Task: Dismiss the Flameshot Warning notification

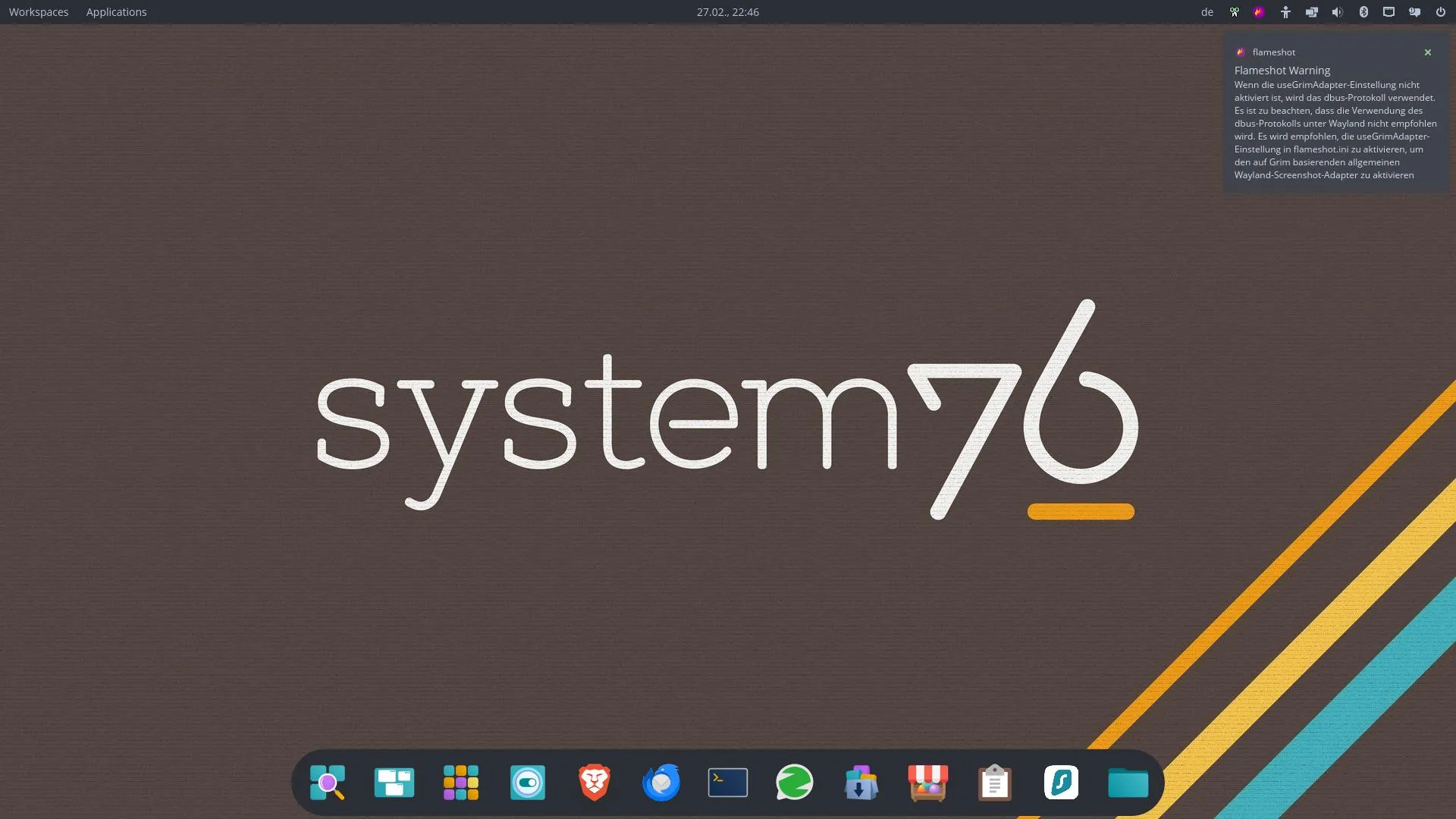Action: click(1428, 52)
